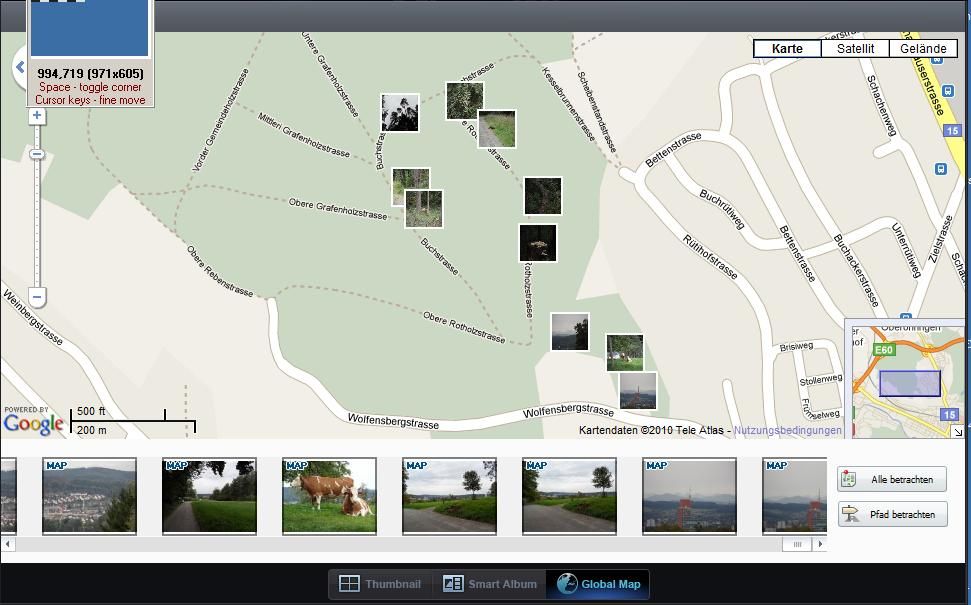The height and width of the screenshot is (605, 971).
Task: Click the church tower photo marker on map
Action: (x=638, y=391)
